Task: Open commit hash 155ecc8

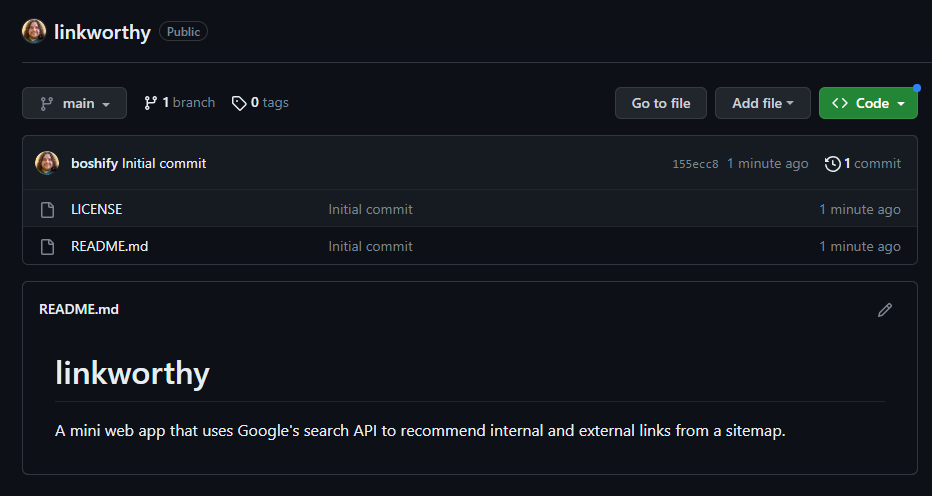Action: point(695,164)
